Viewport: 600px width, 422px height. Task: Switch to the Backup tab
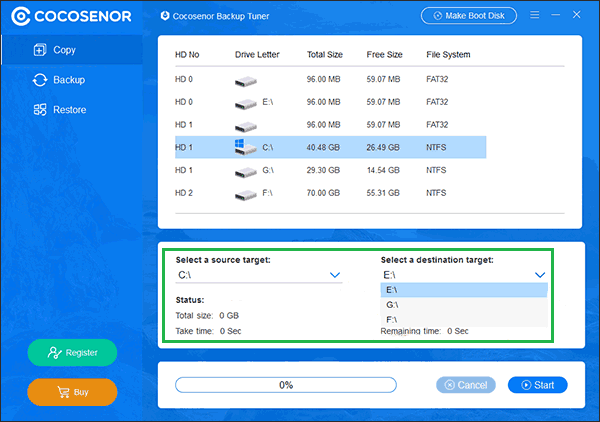pos(68,80)
